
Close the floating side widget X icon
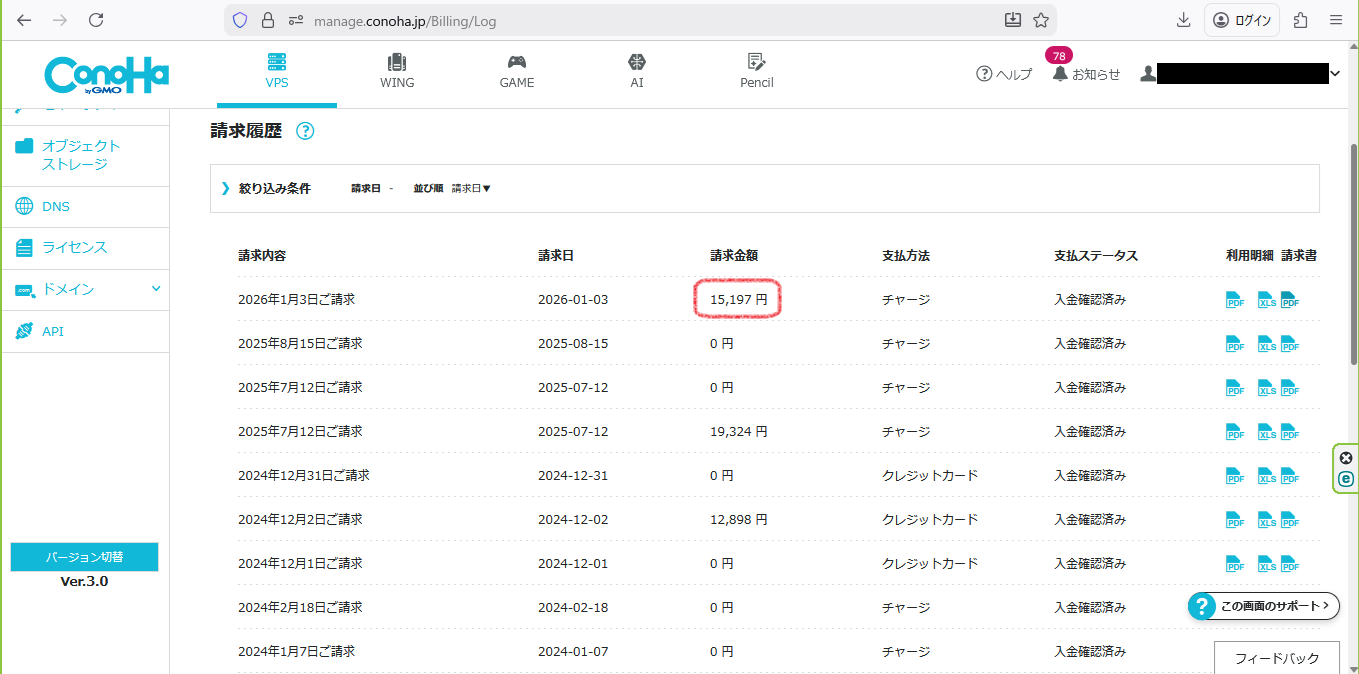[x=1346, y=458]
